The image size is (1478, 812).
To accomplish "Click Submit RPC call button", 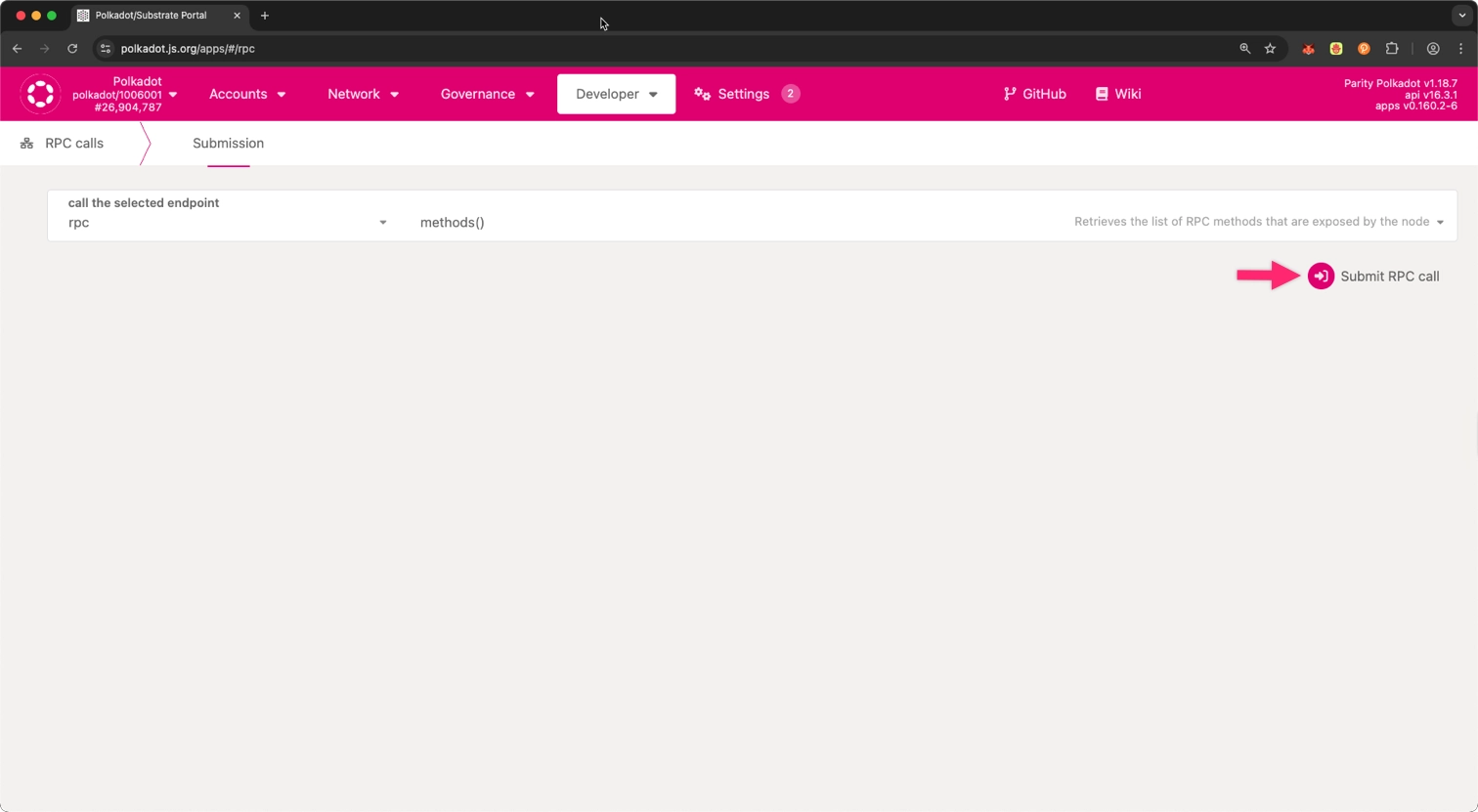I will 1373,277.
